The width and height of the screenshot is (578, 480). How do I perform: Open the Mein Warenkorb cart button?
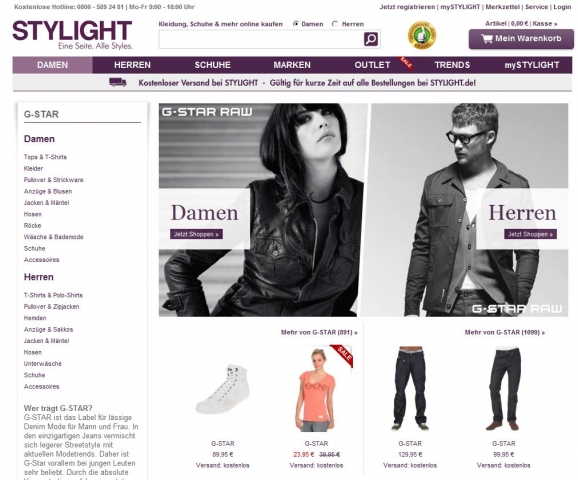click(x=521, y=39)
